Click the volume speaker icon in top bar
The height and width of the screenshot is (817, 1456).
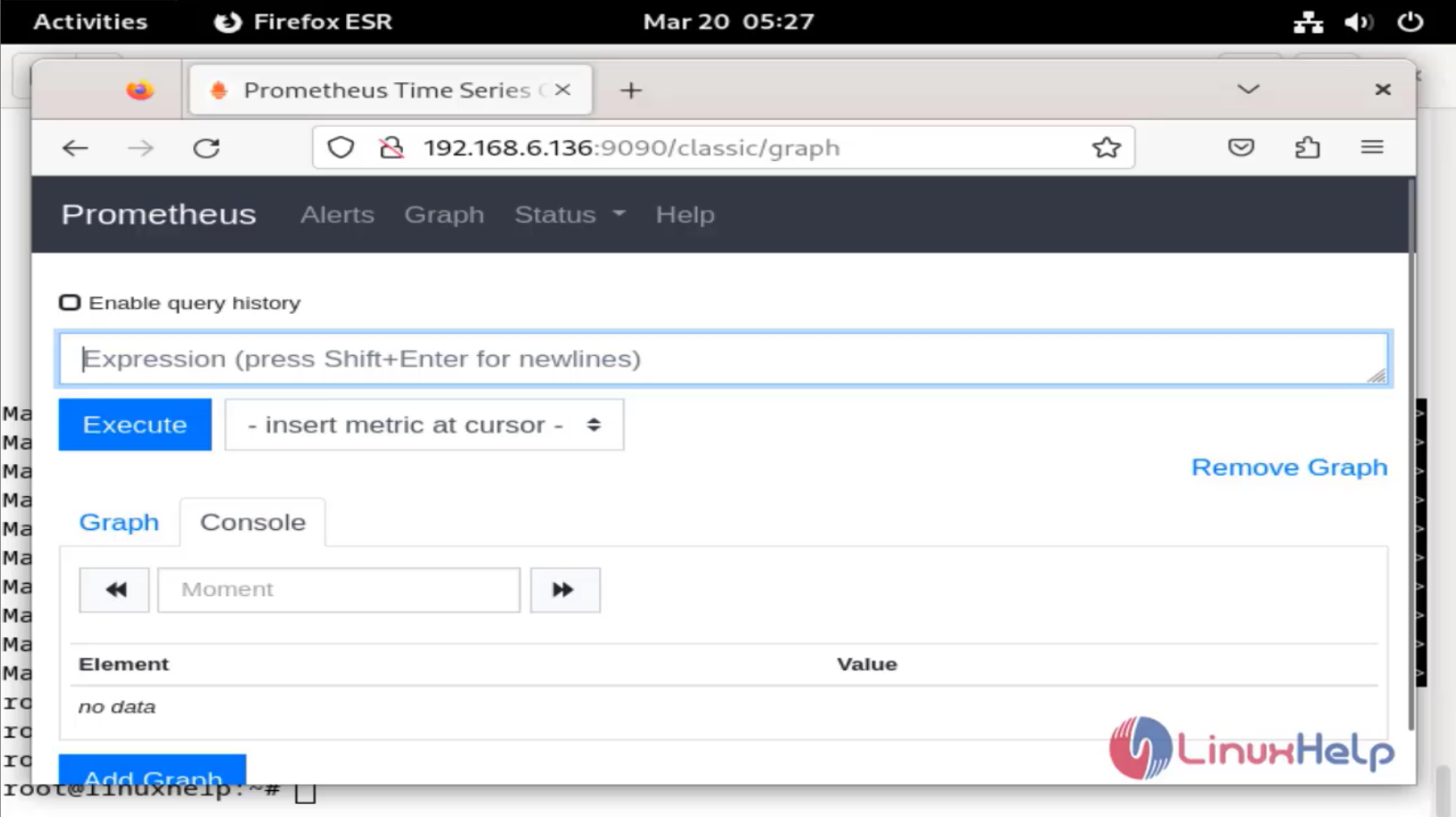pyautogui.click(x=1359, y=21)
